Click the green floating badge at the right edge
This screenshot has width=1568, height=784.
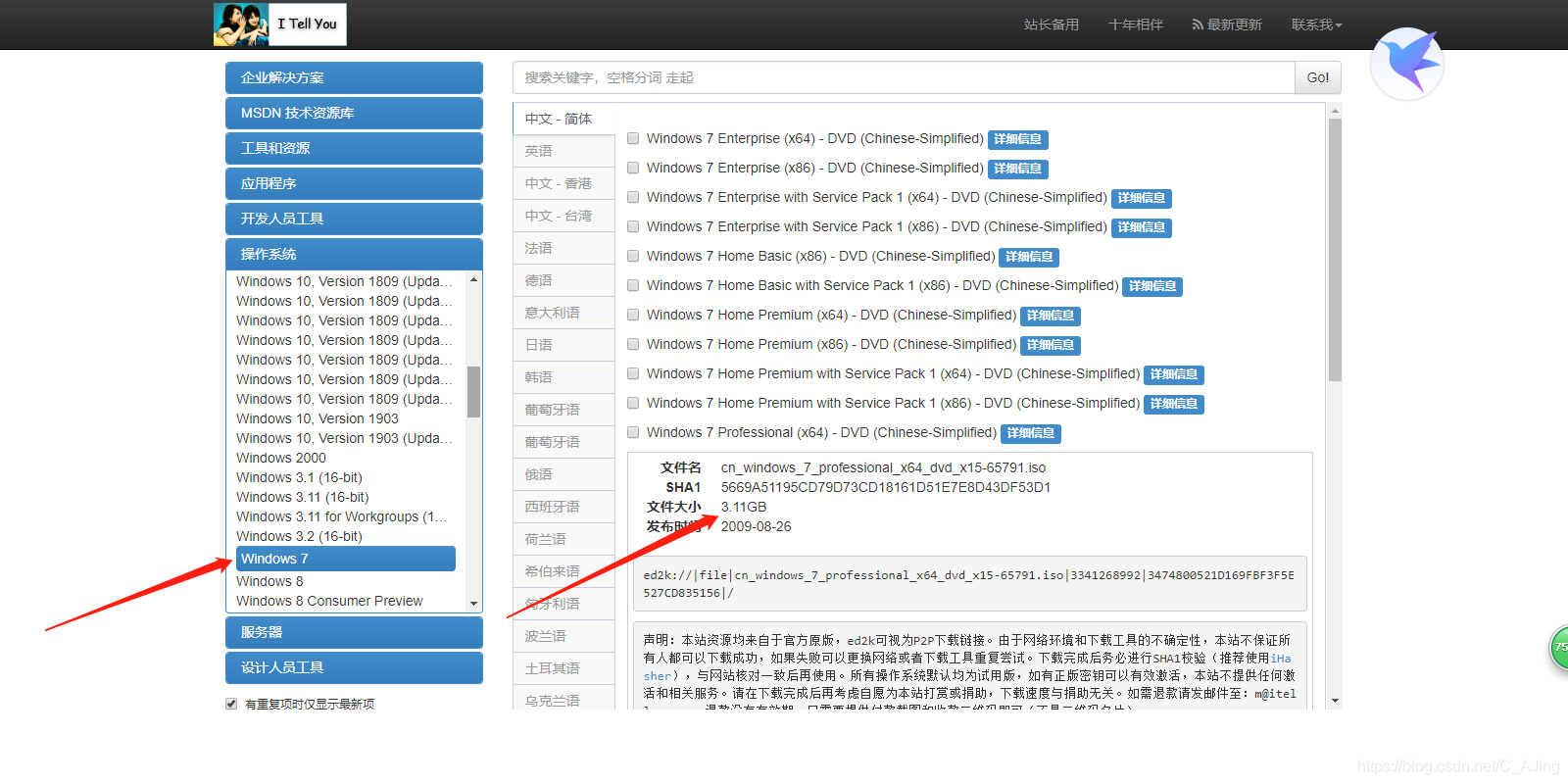pos(1559,648)
